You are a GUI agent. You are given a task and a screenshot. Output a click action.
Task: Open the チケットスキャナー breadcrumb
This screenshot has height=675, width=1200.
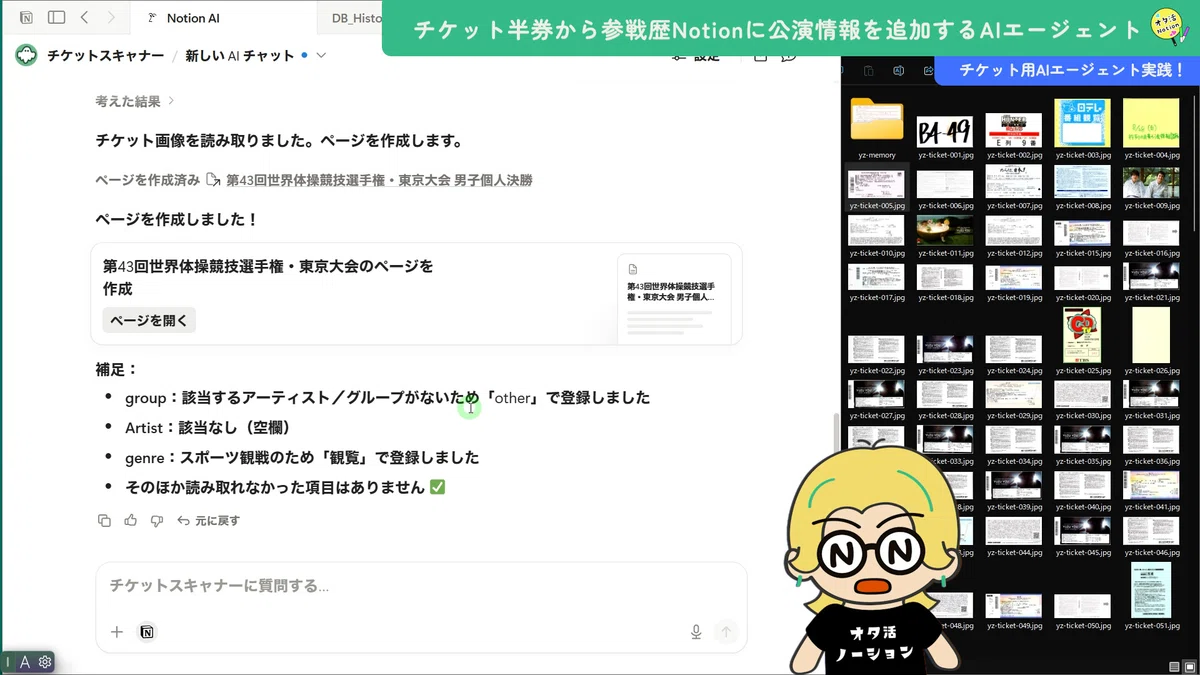click(x=105, y=55)
